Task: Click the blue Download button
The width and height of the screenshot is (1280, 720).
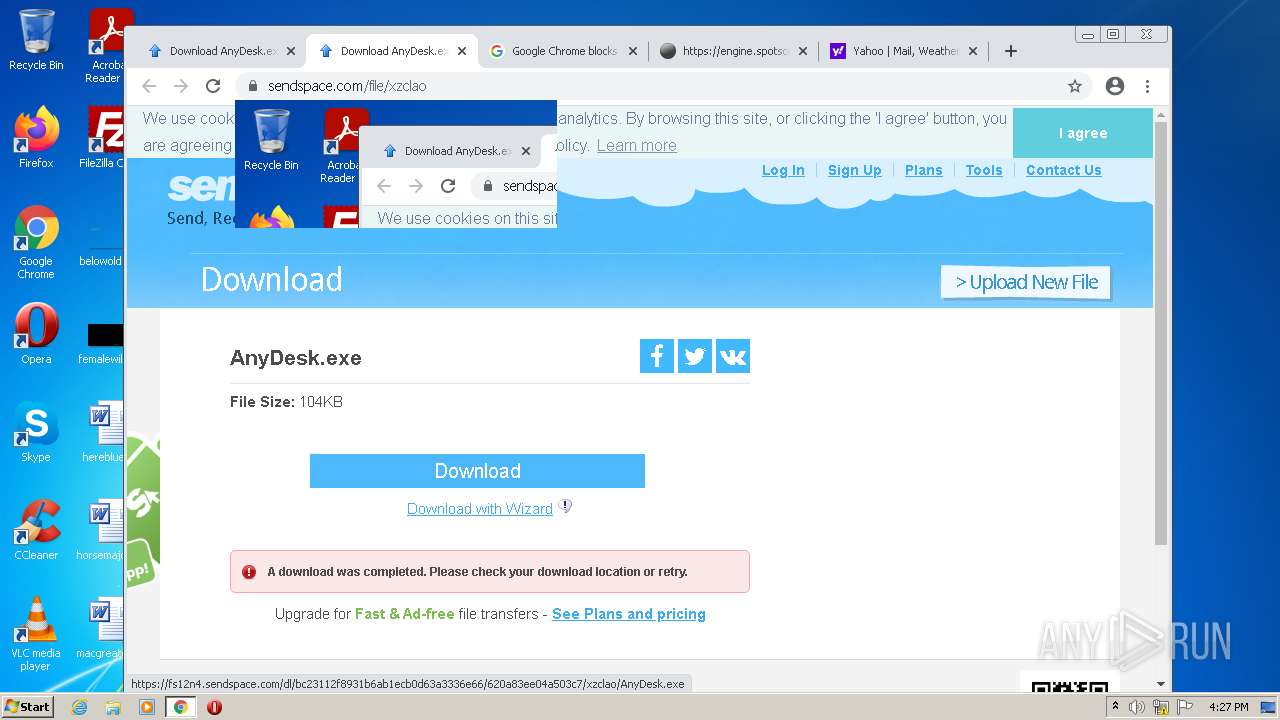Action: pos(477,471)
